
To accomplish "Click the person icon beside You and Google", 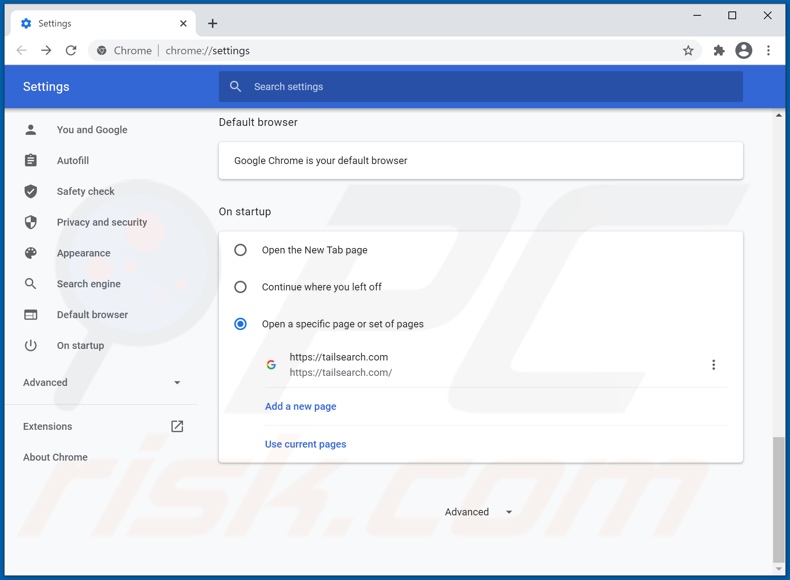I will [31, 130].
